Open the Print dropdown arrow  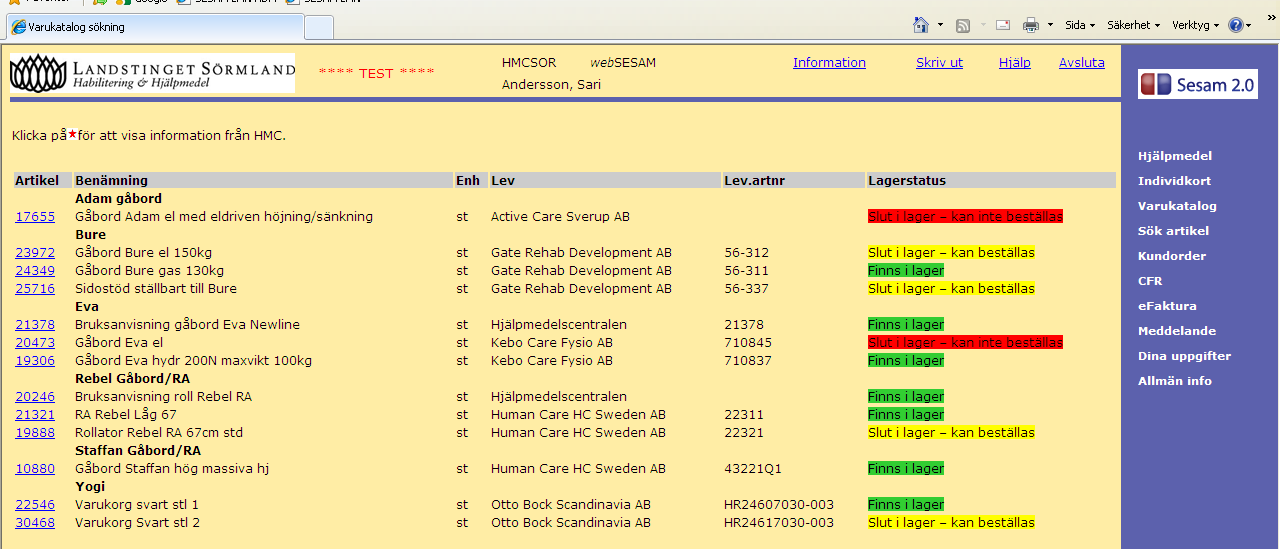coord(1050,25)
